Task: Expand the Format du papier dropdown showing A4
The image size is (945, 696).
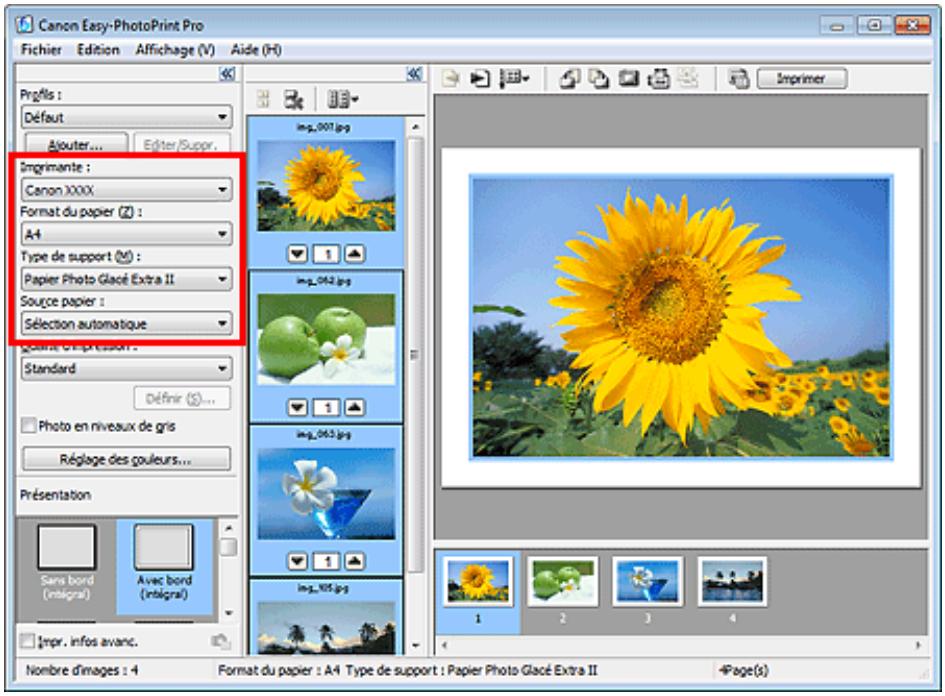Action: pyautogui.click(x=127, y=234)
